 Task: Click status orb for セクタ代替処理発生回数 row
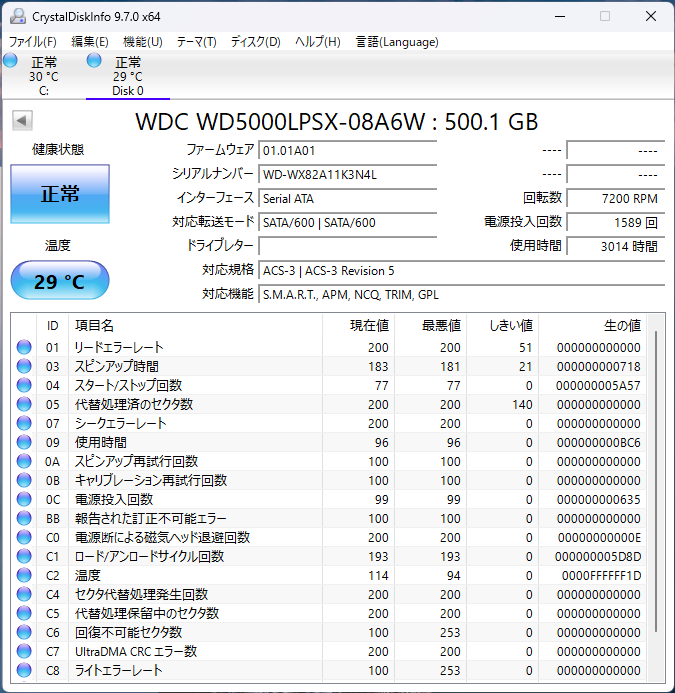(x=24, y=594)
